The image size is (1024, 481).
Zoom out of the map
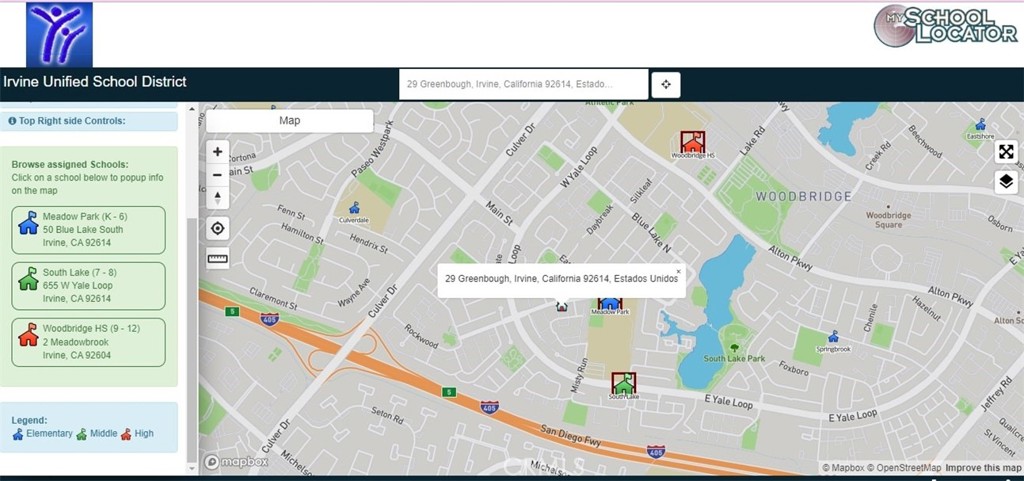(218, 174)
